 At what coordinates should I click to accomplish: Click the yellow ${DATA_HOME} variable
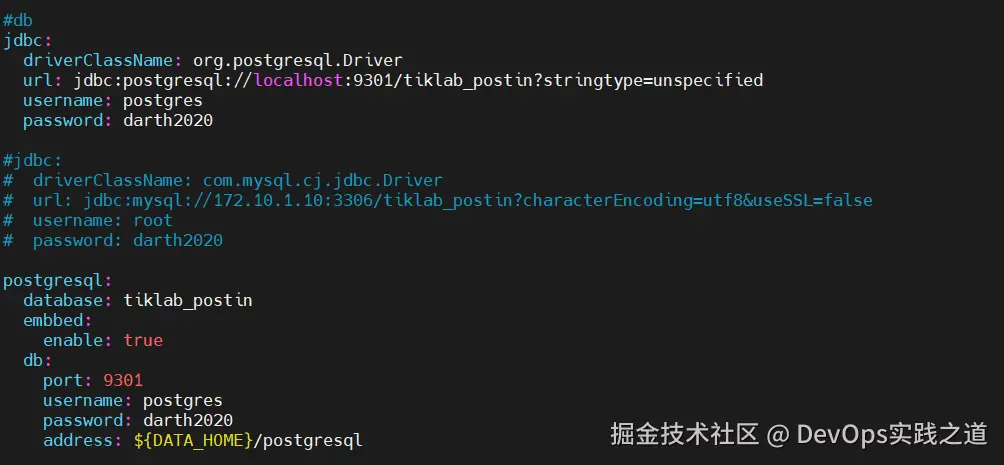pos(192,440)
